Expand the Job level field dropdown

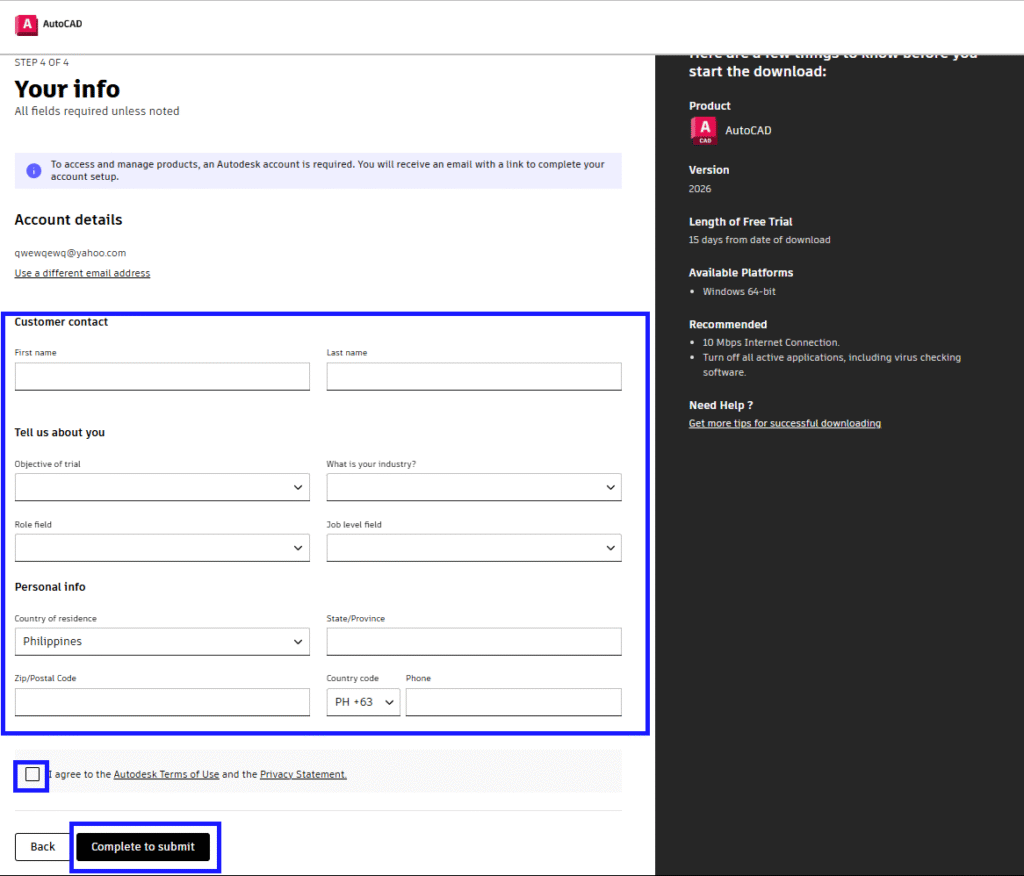click(473, 548)
